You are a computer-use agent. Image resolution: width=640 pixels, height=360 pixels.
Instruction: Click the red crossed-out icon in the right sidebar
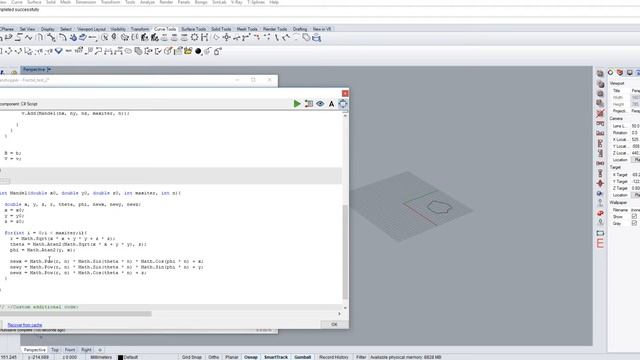click(x=600, y=113)
